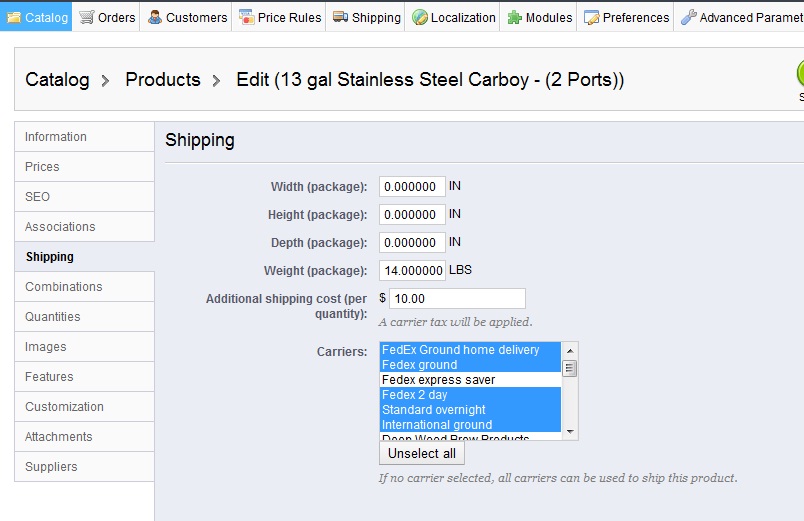Viewport: 804px width, 521px height.
Task: Click into the Width (package) input
Action: pyautogui.click(x=412, y=187)
